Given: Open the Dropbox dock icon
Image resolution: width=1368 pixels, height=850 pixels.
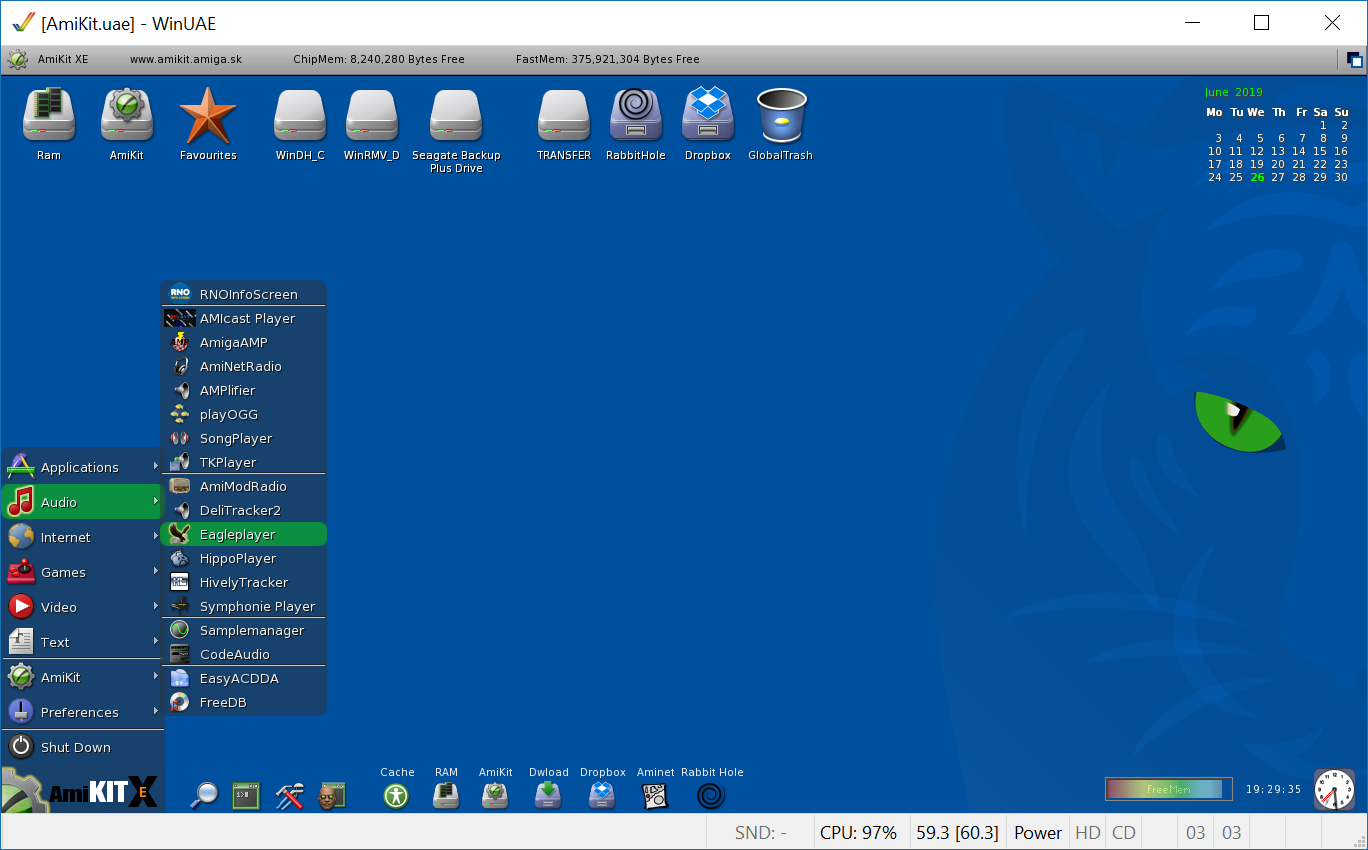Looking at the screenshot, I should pyautogui.click(x=602, y=795).
